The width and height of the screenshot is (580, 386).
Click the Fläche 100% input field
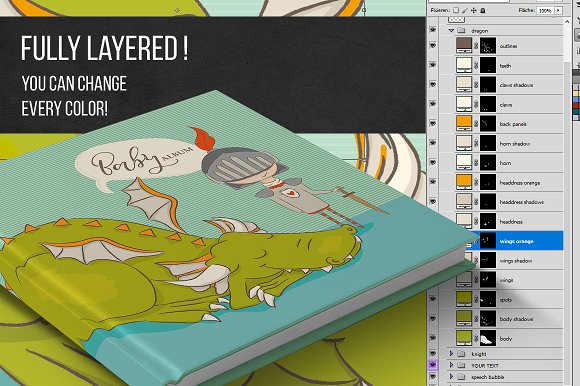pos(545,10)
